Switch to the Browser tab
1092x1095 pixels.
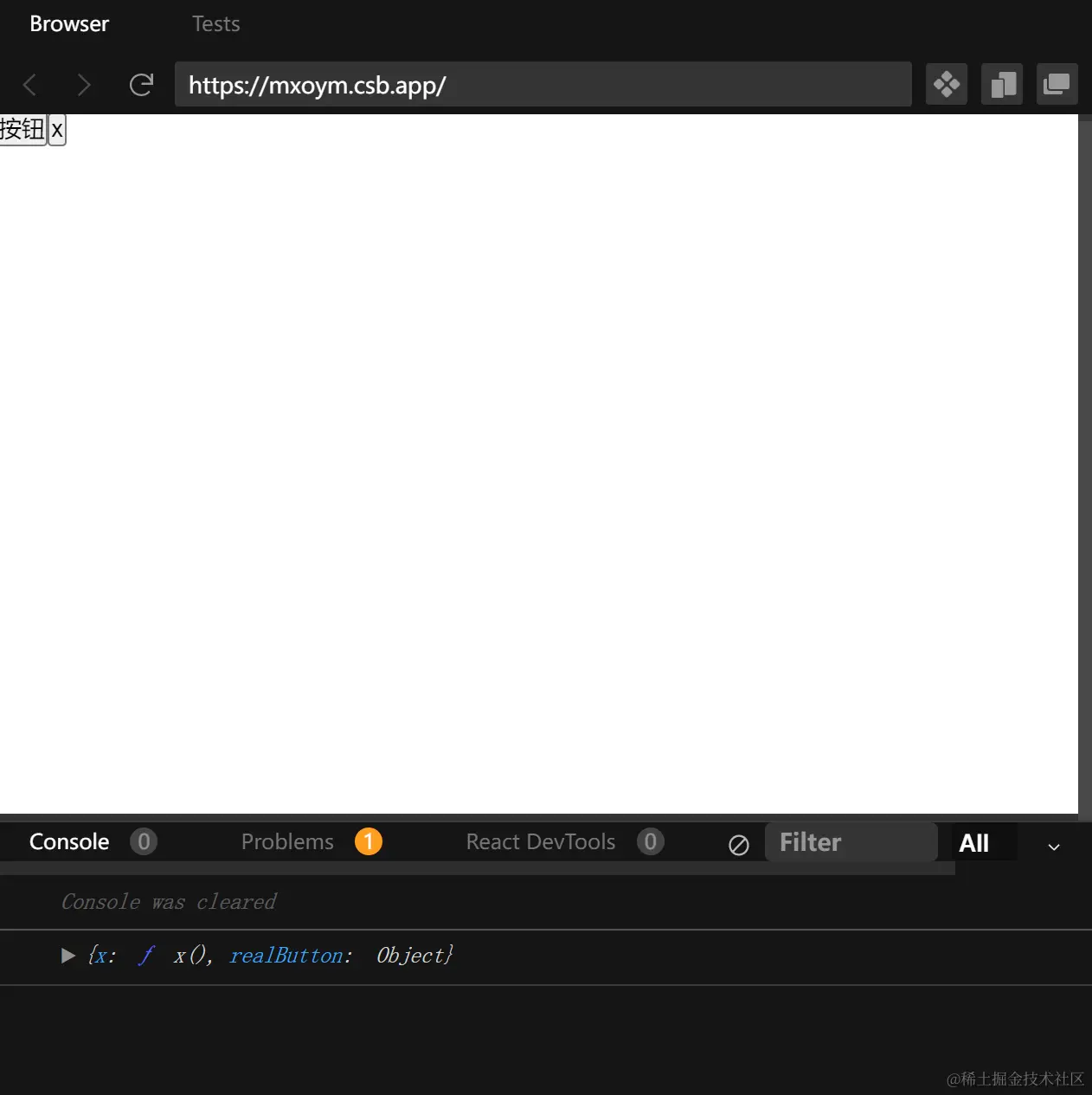click(x=68, y=23)
